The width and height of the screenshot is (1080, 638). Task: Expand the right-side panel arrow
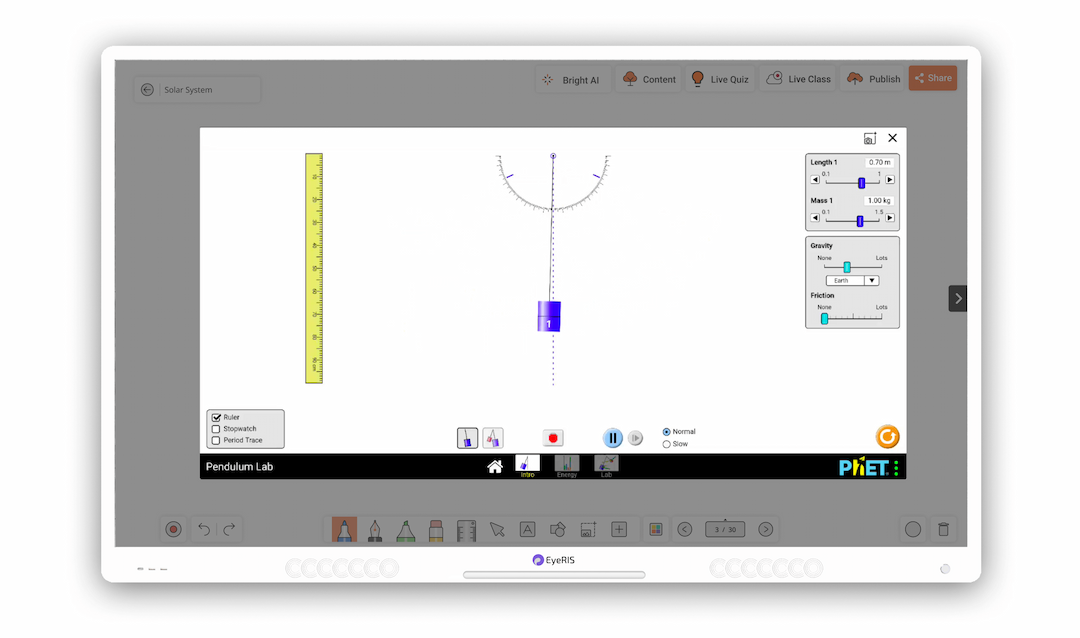pyautogui.click(x=957, y=297)
